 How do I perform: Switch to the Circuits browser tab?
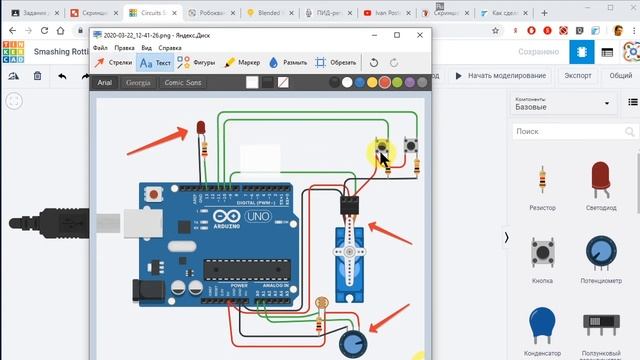[x=153, y=13]
